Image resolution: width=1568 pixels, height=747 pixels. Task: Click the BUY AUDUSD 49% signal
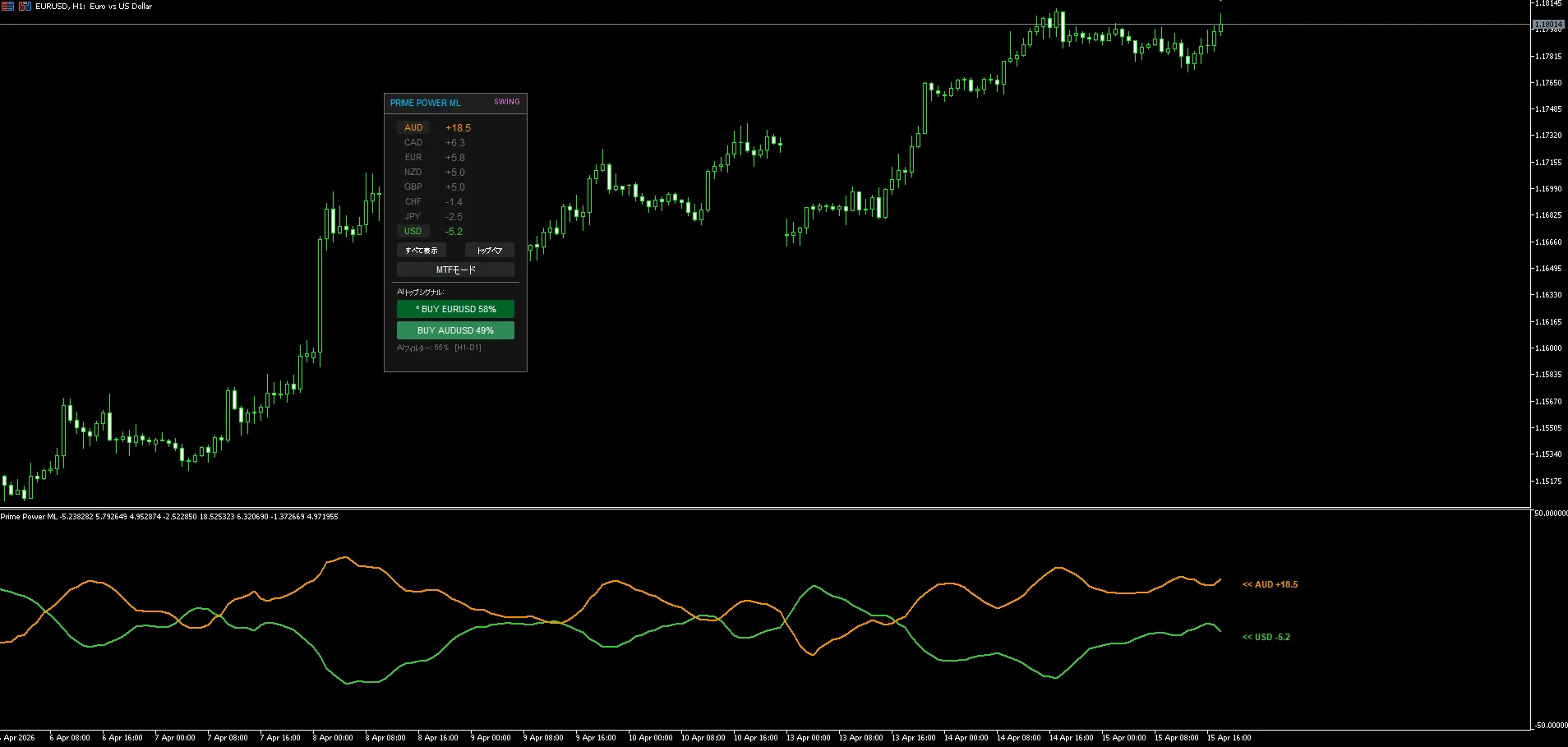(455, 331)
